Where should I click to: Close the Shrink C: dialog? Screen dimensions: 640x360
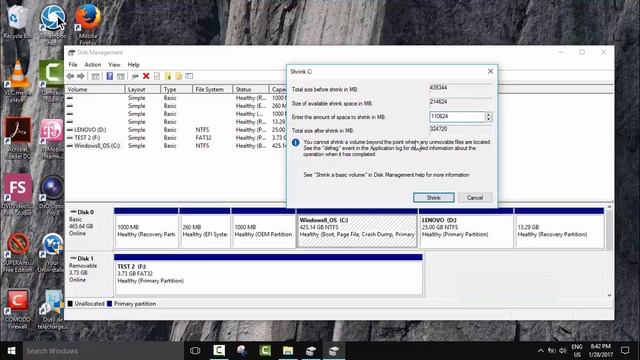pyautogui.click(x=490, y=71)
